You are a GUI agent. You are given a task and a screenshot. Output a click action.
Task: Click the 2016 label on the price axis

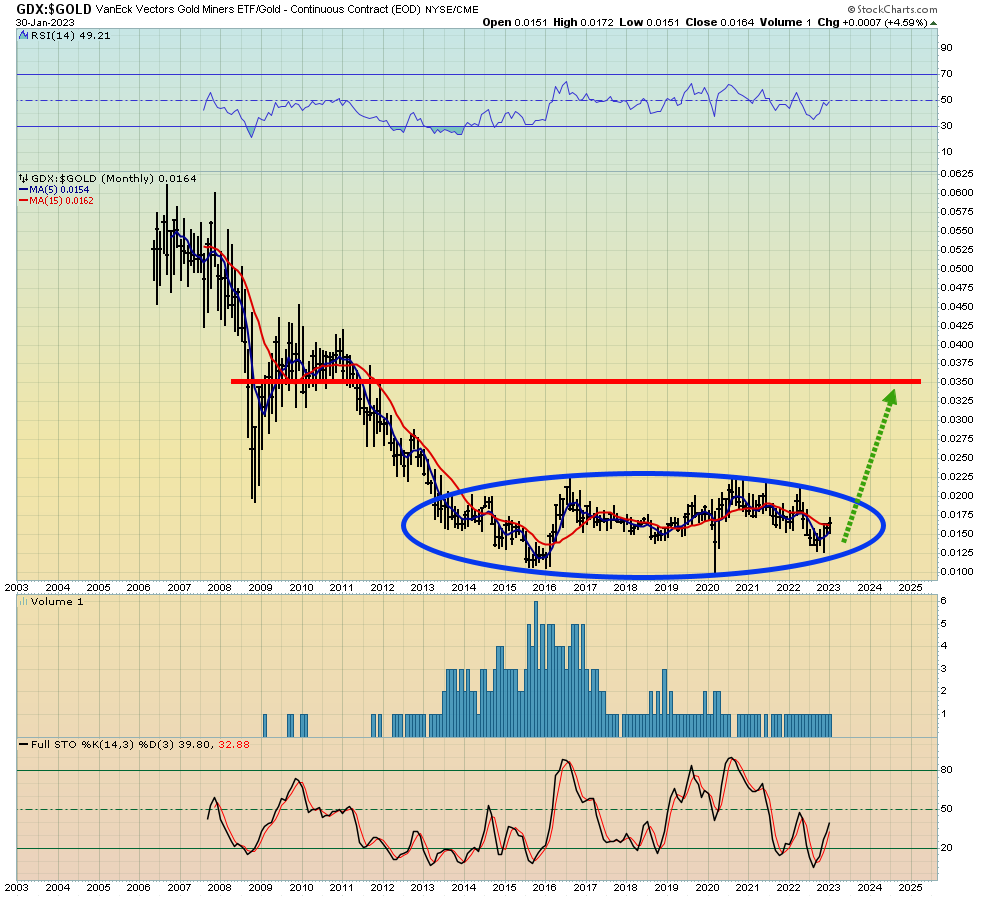coord(544,588)
